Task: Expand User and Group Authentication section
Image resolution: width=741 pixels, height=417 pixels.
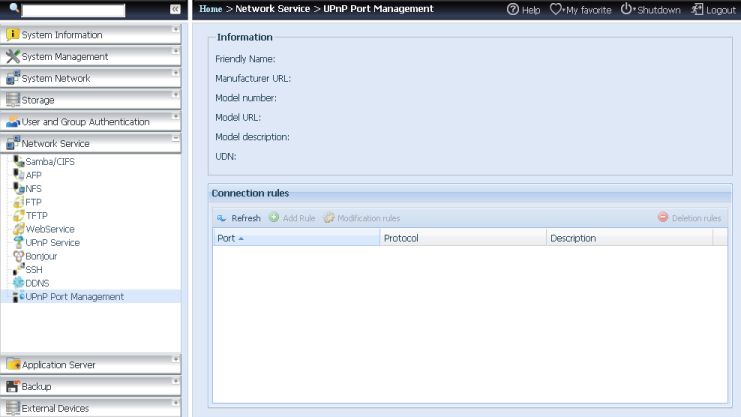Action: point(175,116)
